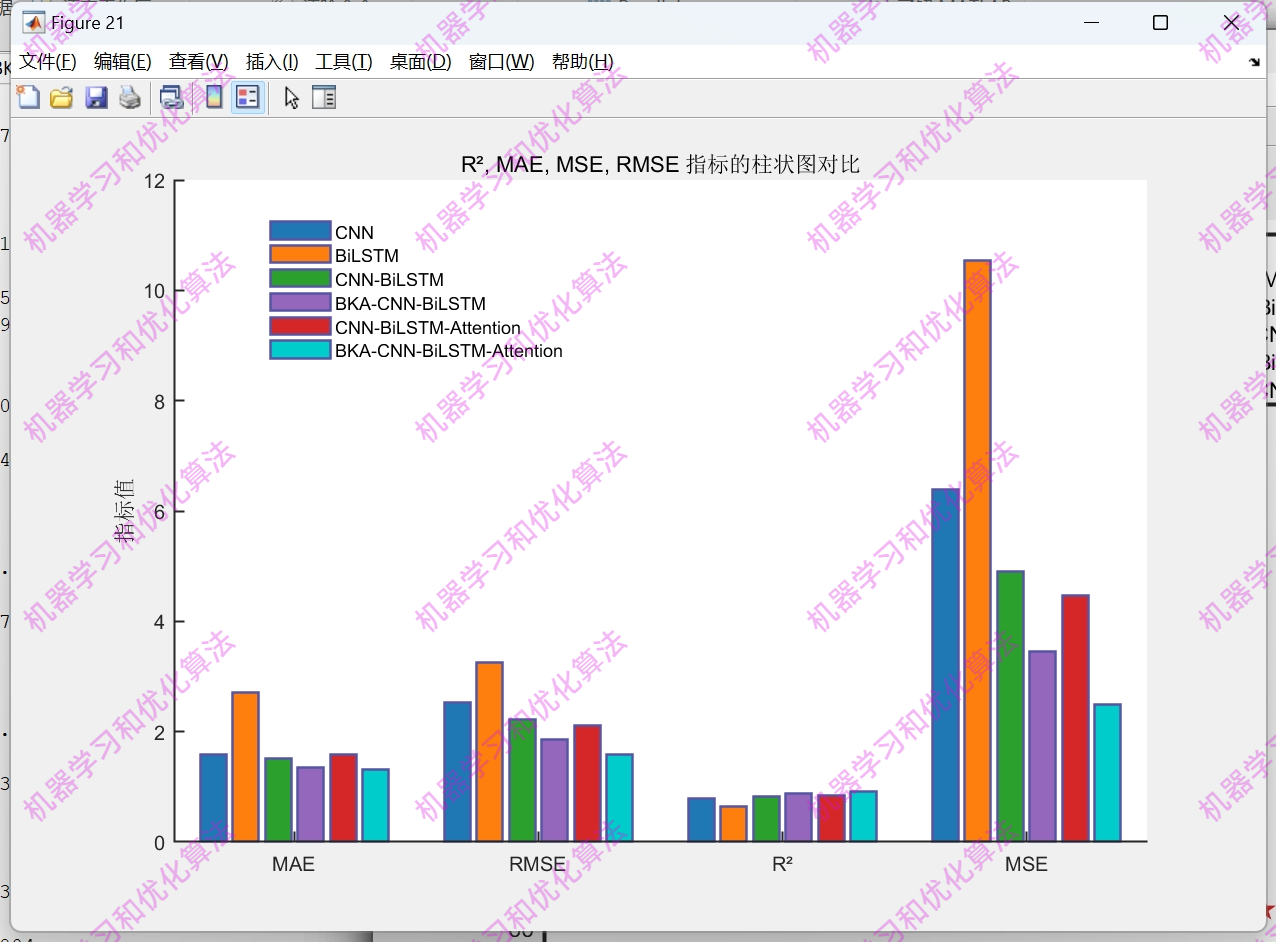
Task: Open the Property Inspector from the toolbar
Action: tap(324, 97)
